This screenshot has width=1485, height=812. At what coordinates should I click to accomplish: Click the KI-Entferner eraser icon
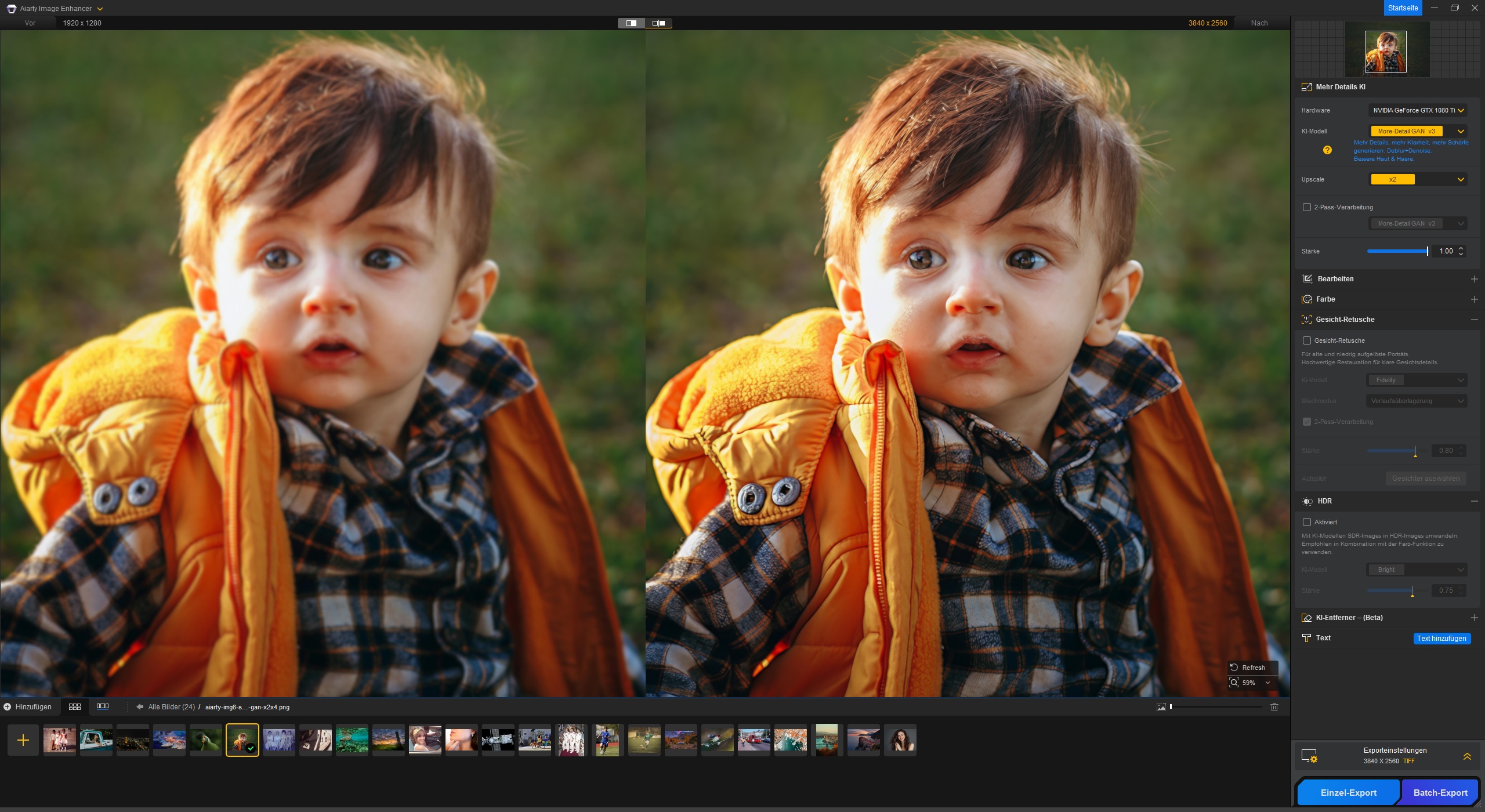point(1307,618)
